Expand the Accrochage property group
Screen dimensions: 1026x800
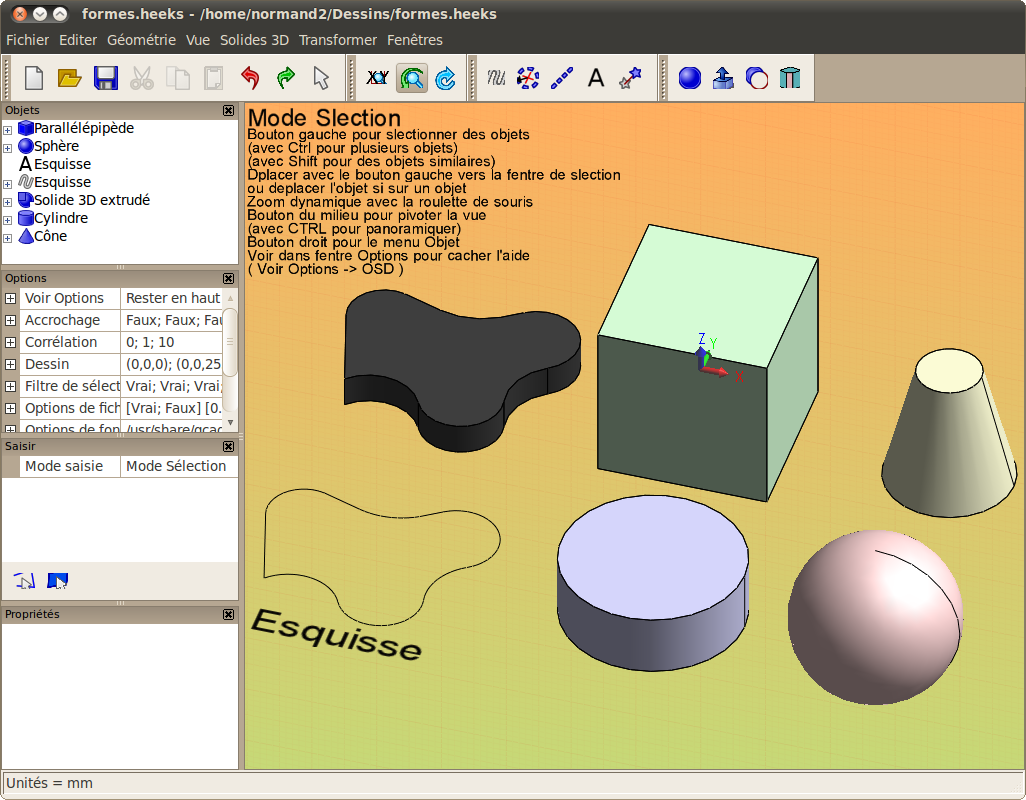tap(10, 321)
